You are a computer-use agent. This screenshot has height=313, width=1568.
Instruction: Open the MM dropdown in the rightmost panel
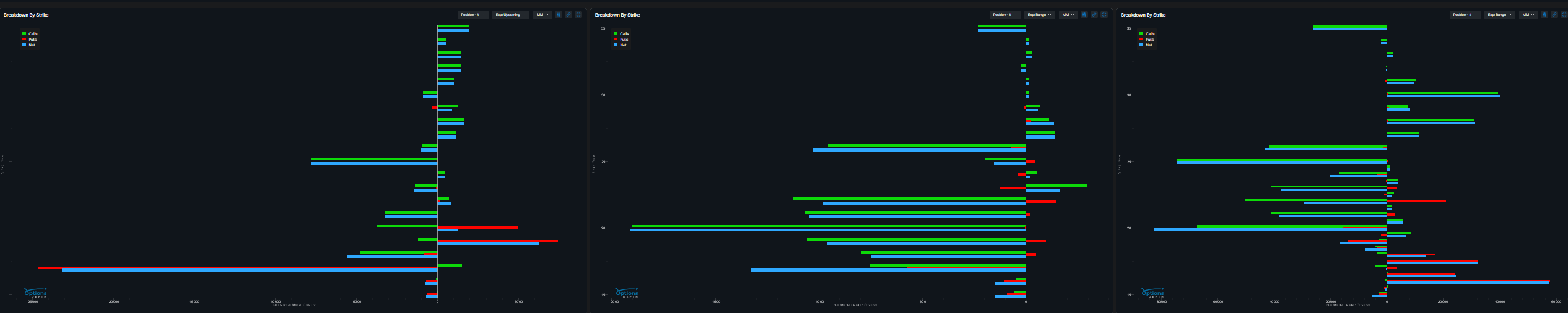(x=1528, y=15)
